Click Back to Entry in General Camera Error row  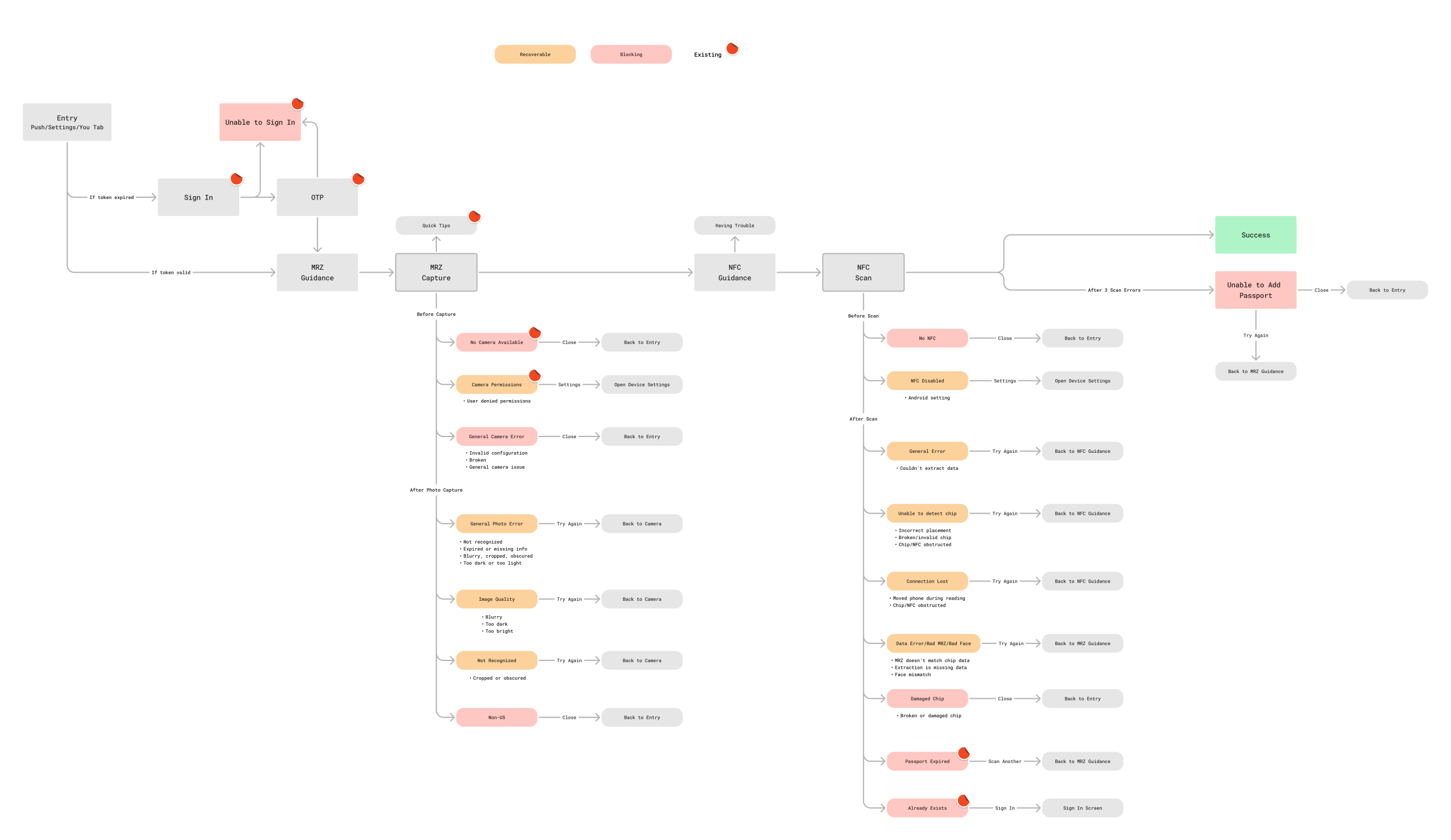pyautogui.click(x=642, y=436)
